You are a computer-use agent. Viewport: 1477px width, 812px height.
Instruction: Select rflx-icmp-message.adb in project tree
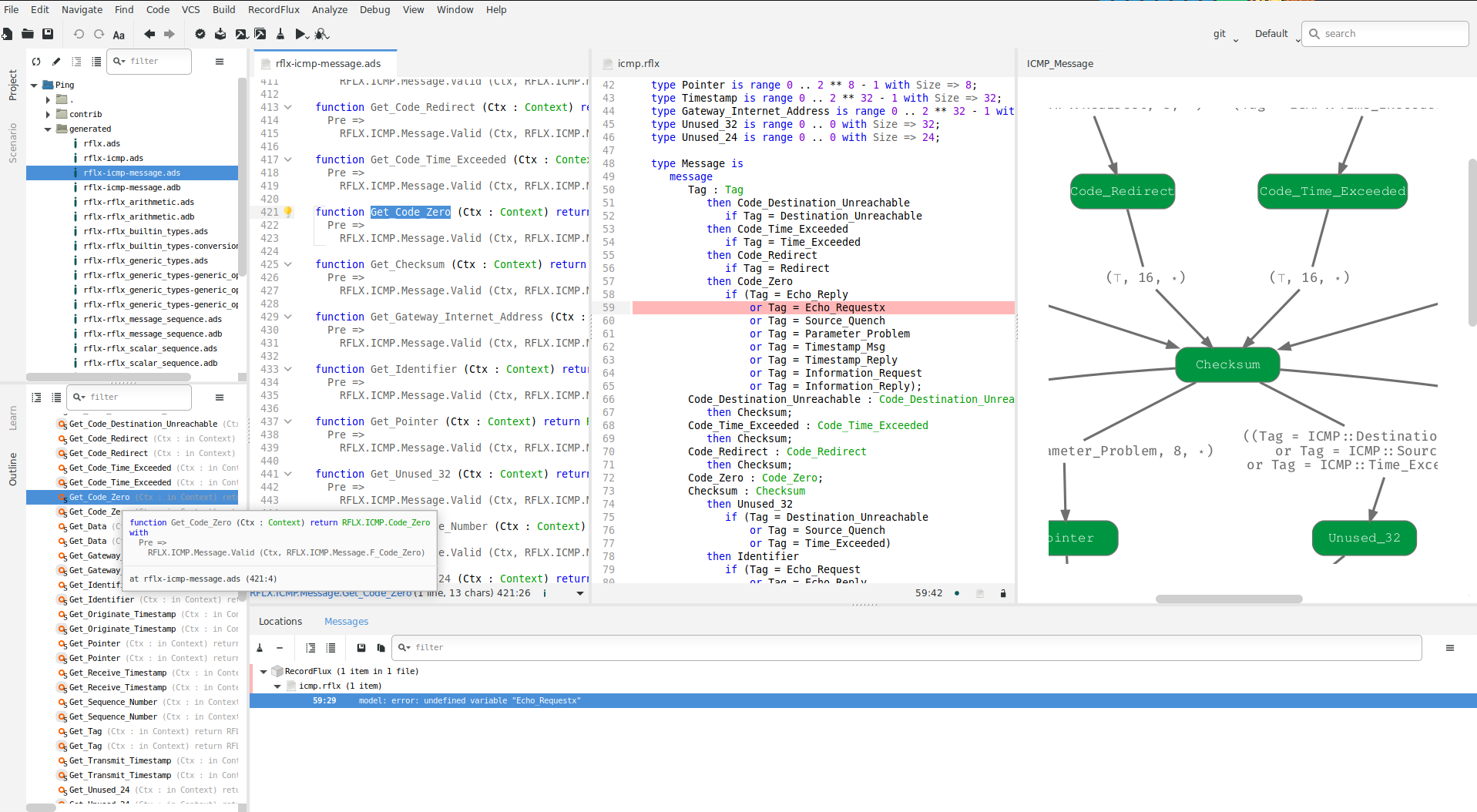132,188
